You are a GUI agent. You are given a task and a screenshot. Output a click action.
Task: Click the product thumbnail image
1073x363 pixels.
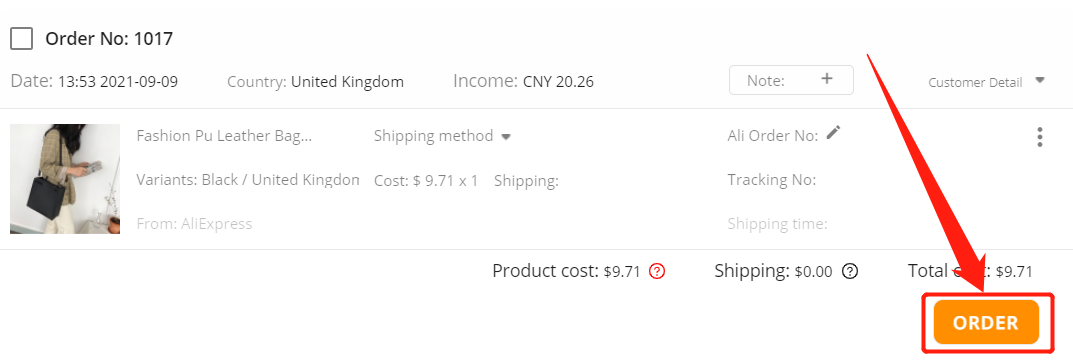point(65,179)
